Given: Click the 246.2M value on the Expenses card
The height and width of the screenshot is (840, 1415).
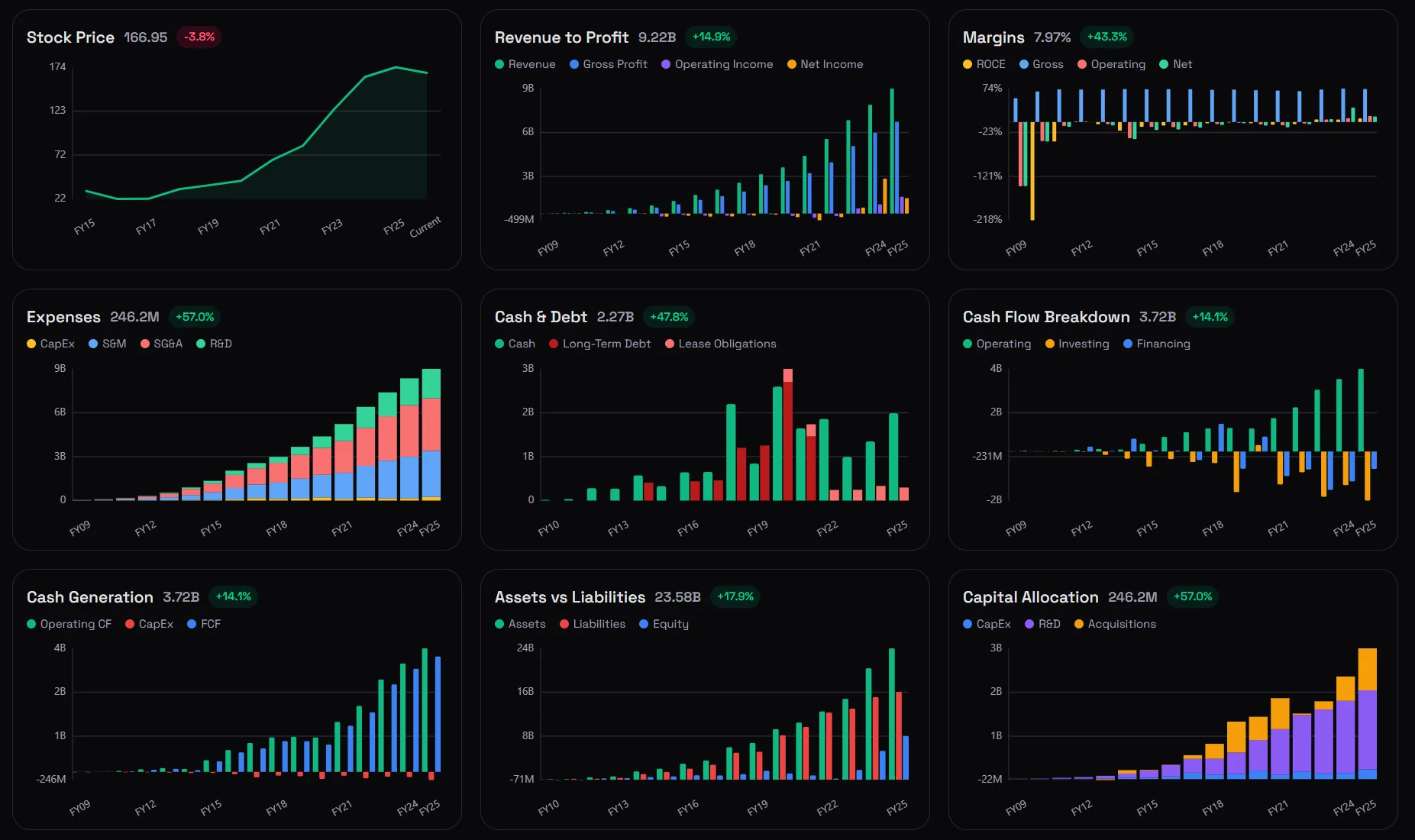Looking at the screenshot, I should (134, 317).
